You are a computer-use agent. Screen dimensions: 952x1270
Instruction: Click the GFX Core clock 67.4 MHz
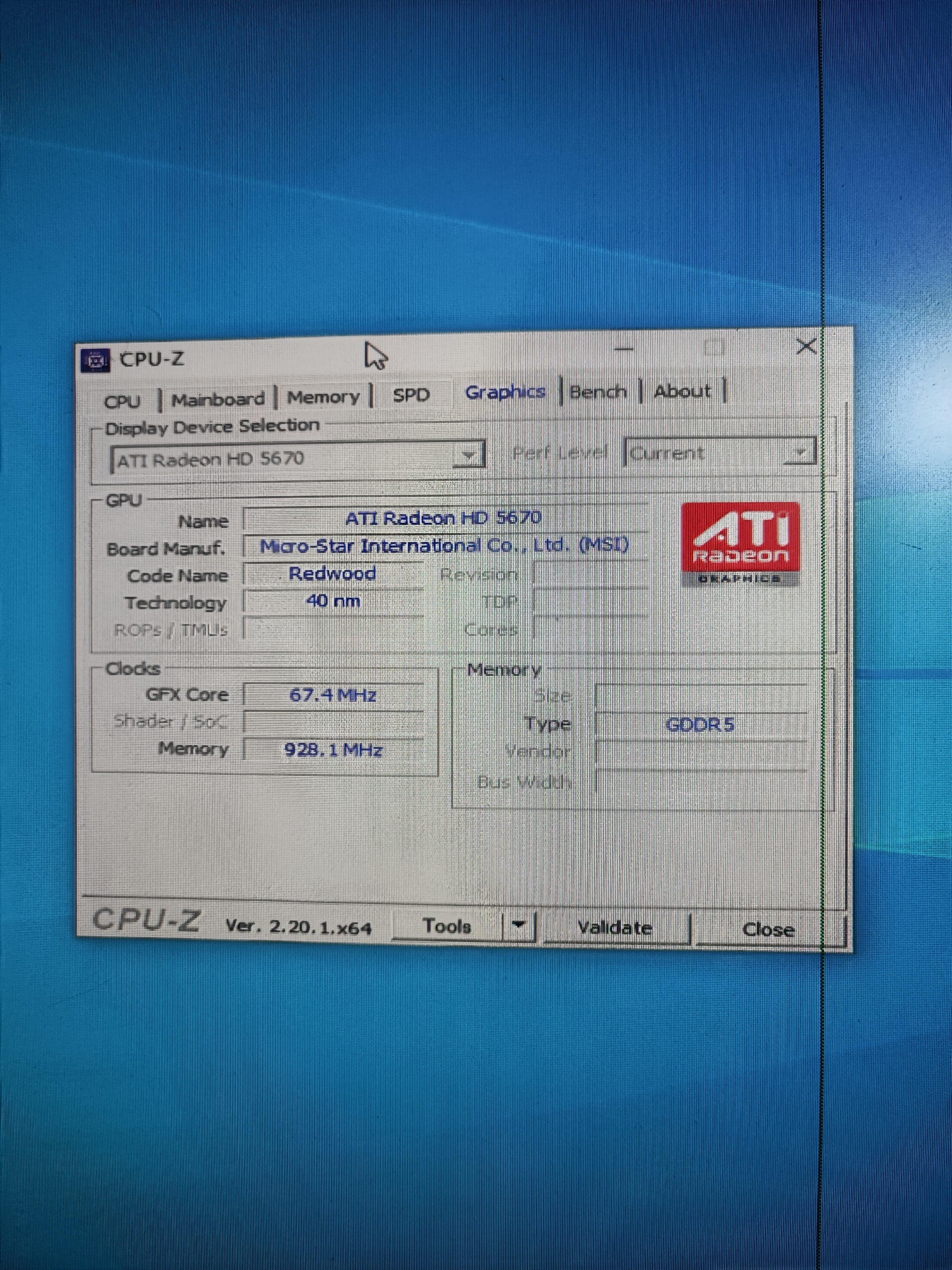point(333,696)
